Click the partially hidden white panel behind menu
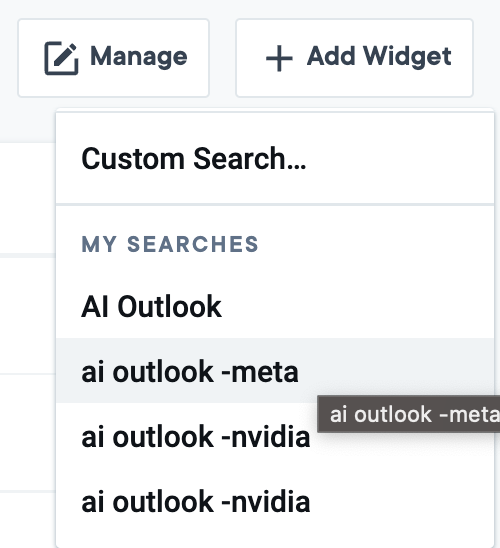This screenshot has width=500, height=548. point(27,315)
